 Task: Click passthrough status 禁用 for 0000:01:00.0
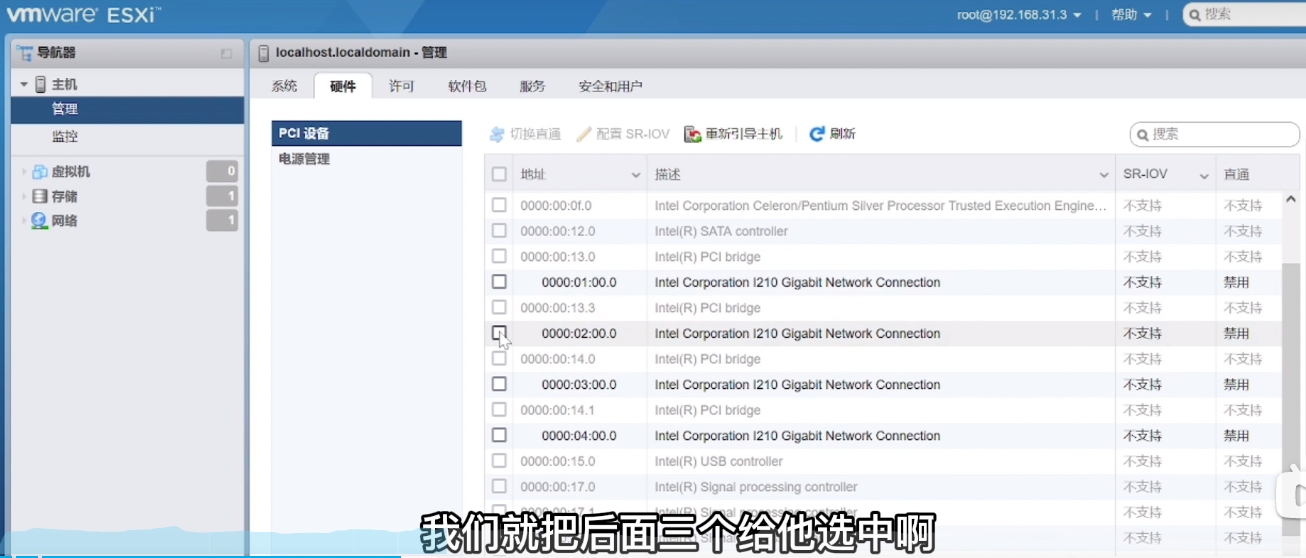[x=1236, y=282]
